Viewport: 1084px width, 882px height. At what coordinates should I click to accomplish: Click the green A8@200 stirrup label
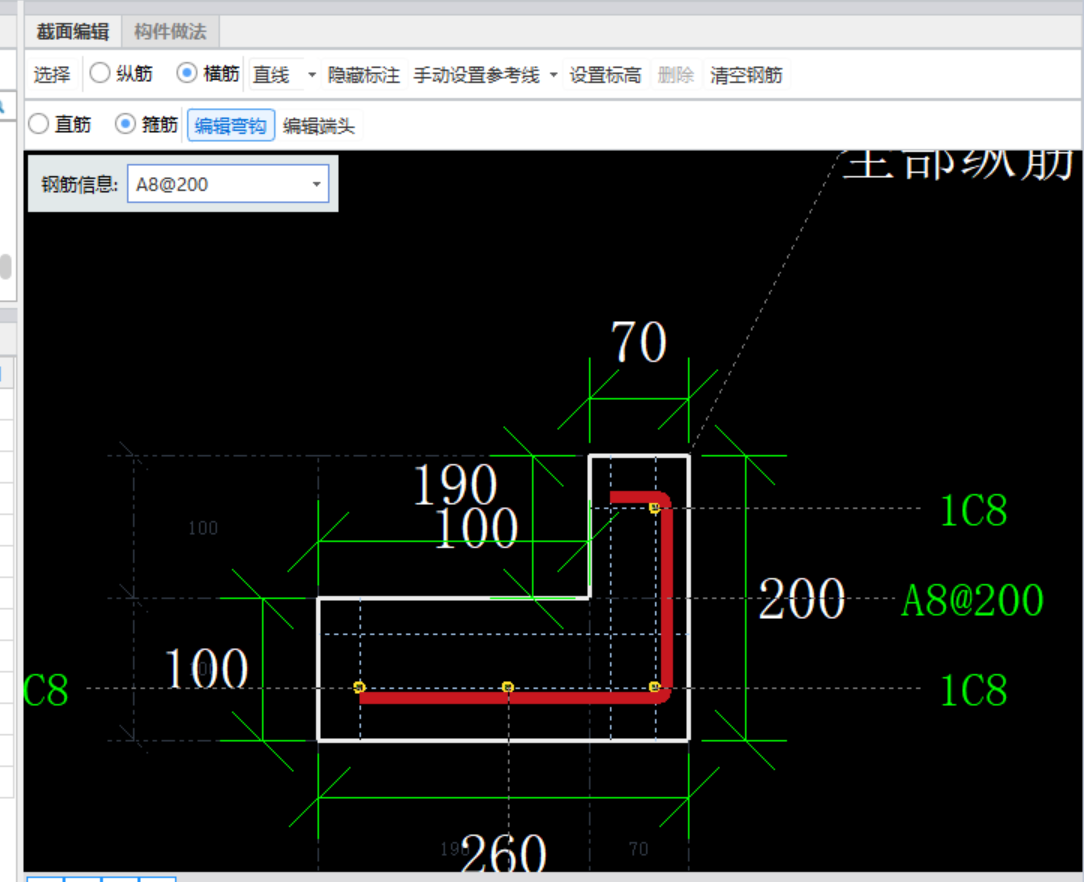click(x=973, y=600)
